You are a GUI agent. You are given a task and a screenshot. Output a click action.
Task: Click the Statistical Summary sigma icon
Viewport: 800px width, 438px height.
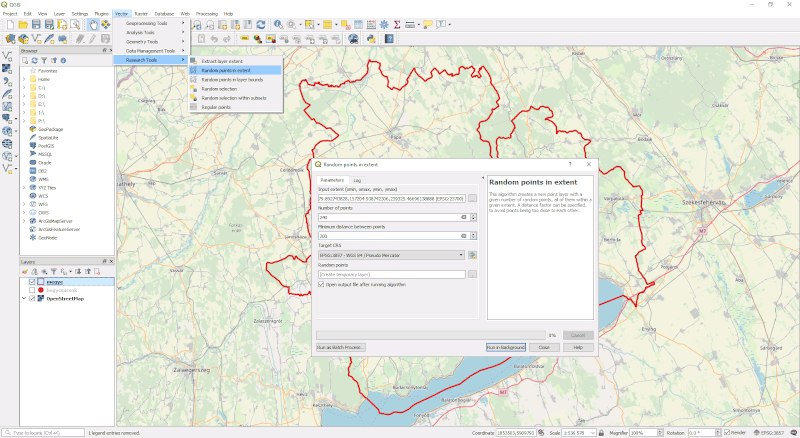pos(397,25)
